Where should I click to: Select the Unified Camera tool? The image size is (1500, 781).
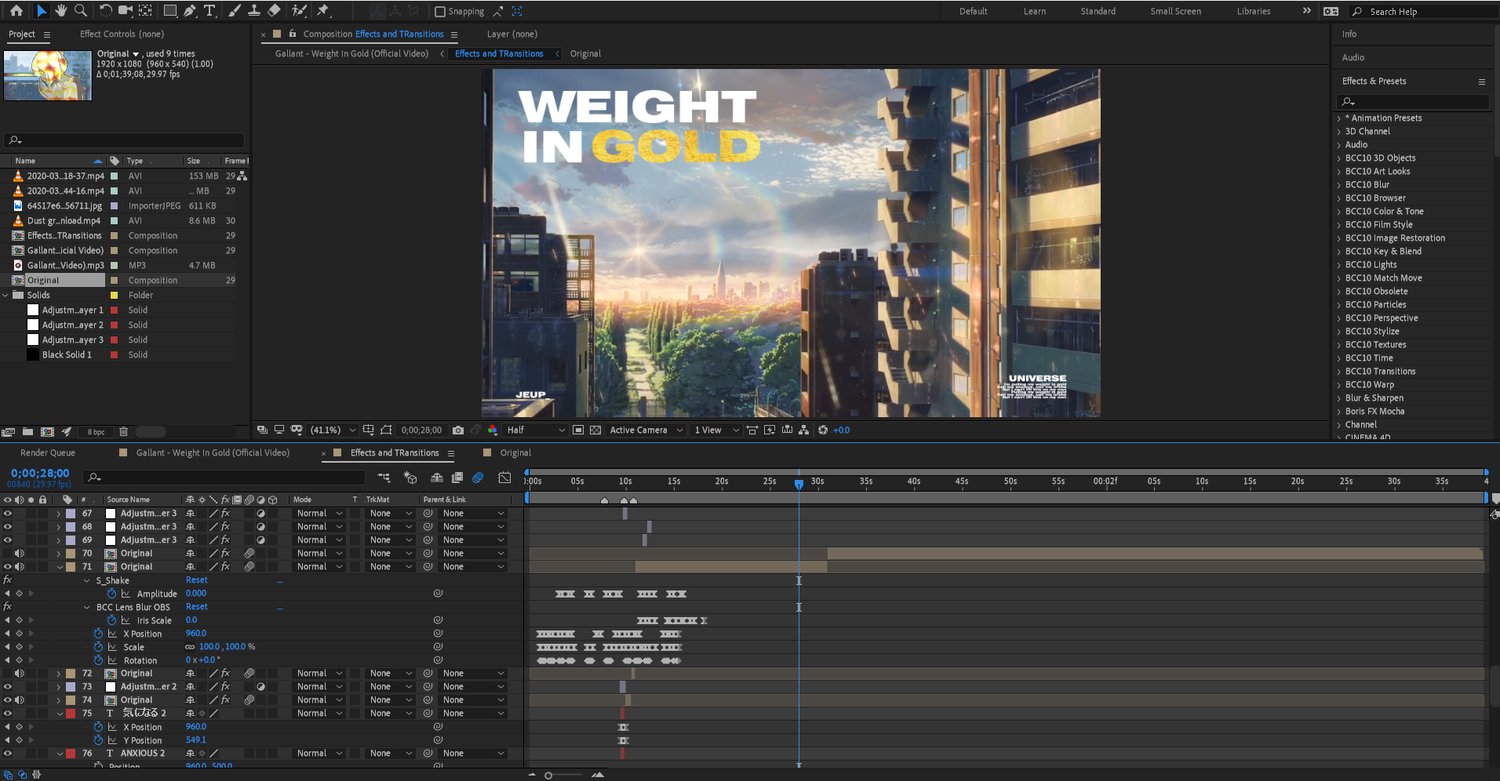coord(126,11)
